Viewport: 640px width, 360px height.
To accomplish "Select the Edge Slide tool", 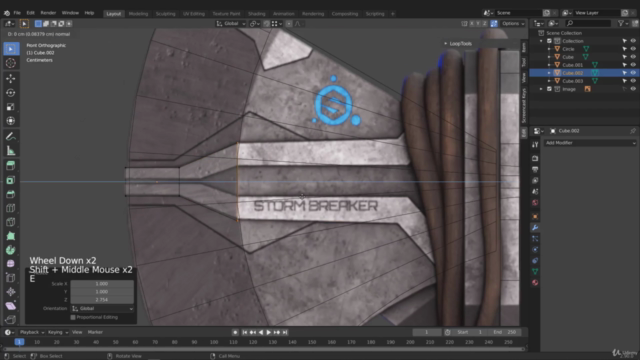I will click(x=11, y=278).
